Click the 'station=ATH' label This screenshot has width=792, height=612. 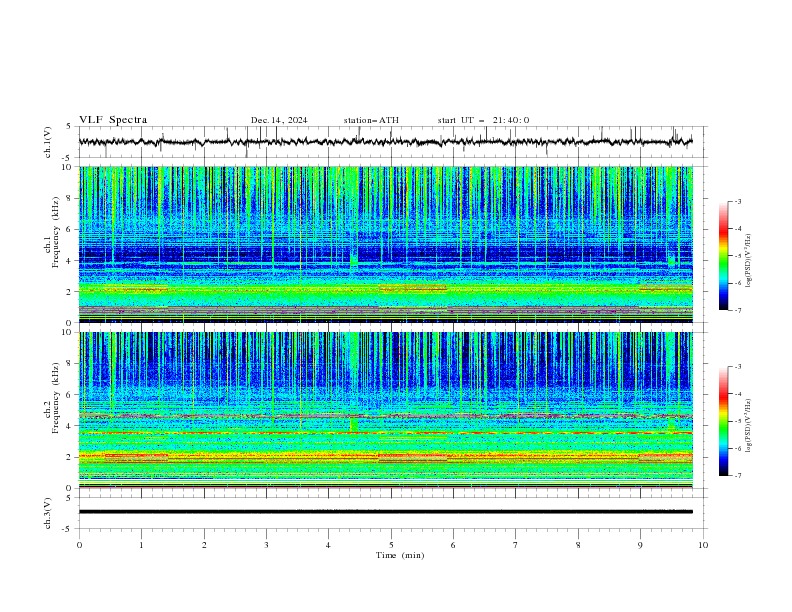pos(371,120)
